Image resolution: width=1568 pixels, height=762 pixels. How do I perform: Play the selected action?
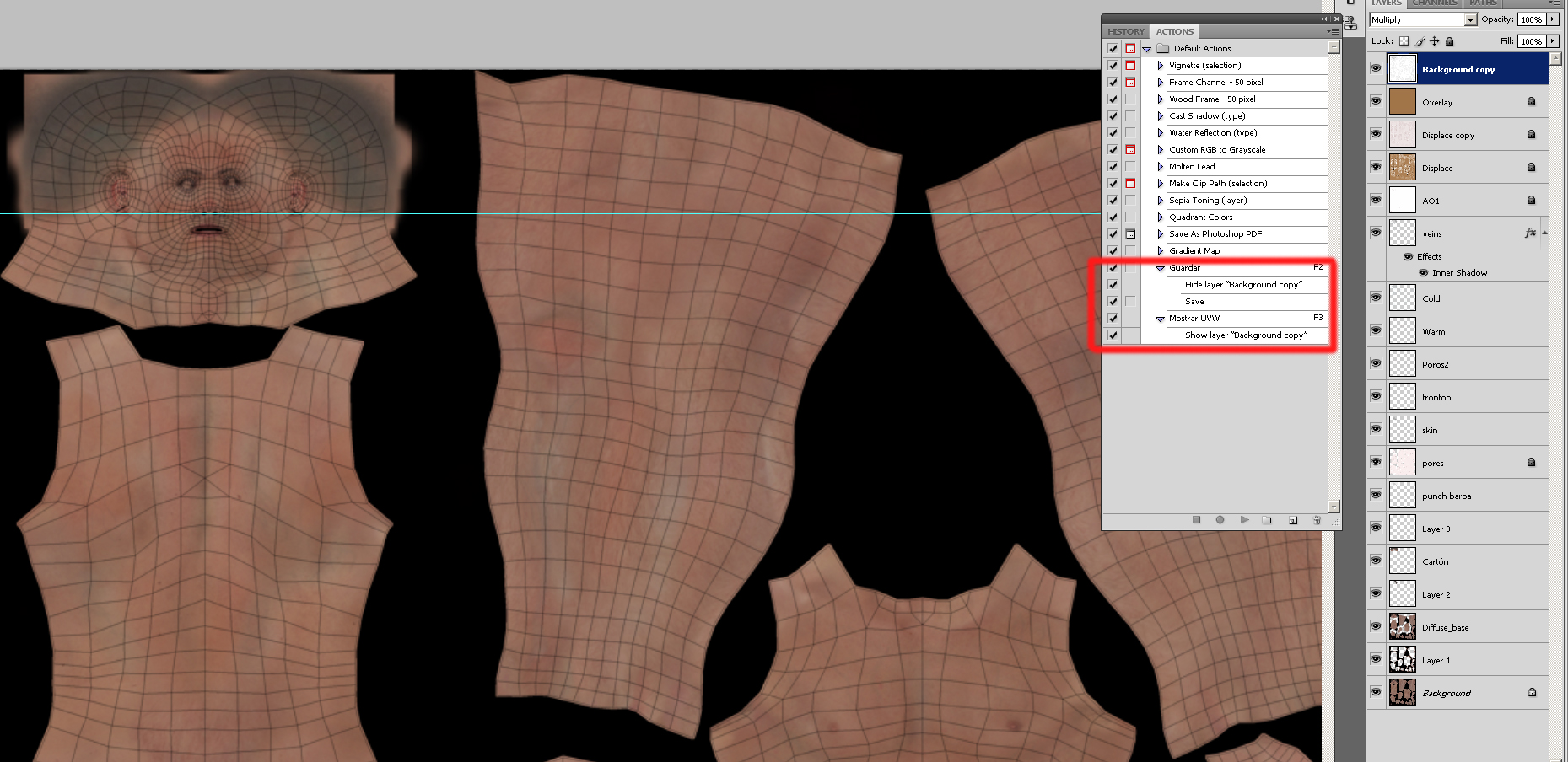[x=1244, y=520]
